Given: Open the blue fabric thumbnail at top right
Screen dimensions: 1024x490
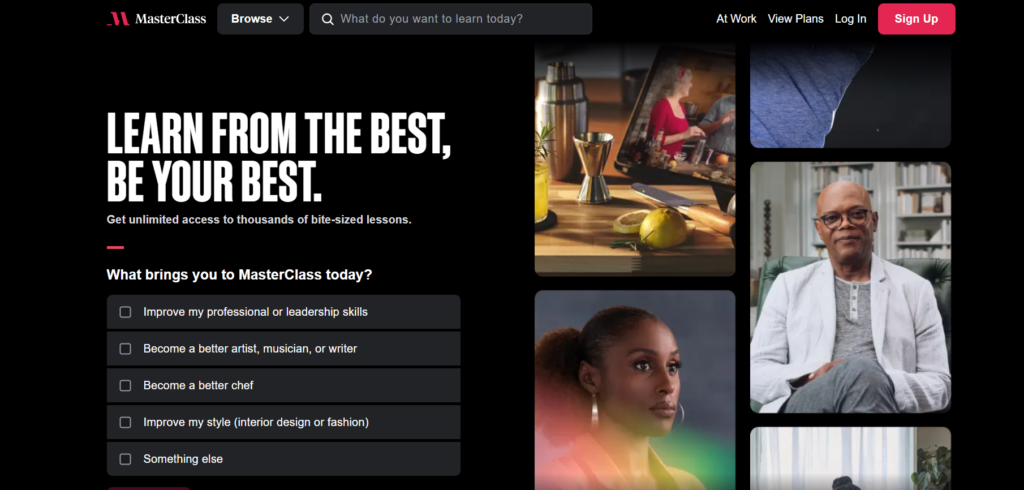Looking at the screenshot, I should 850,95.
